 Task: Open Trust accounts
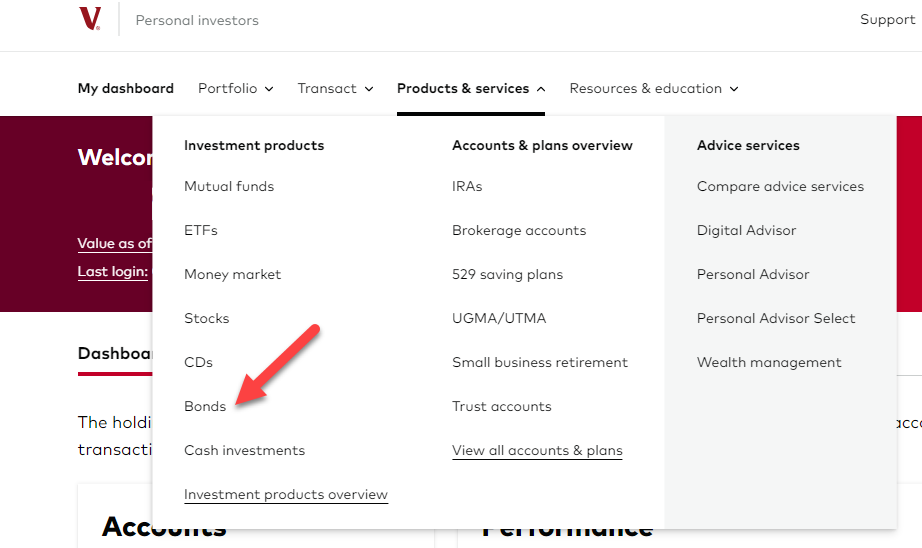(x=502, y=407)
